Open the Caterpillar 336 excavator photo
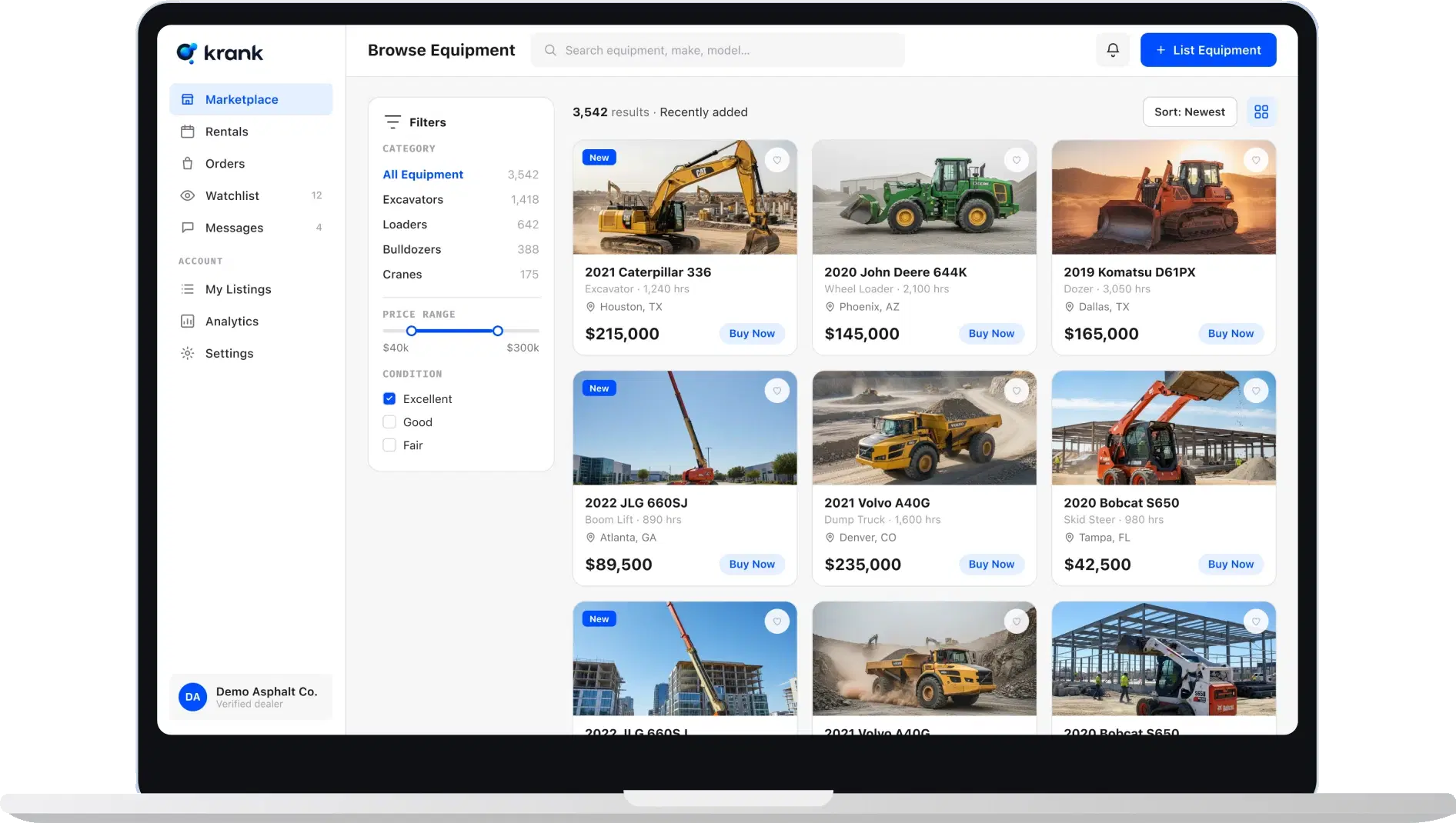This screenshot has height=823, width=1456. click(x=685, y=197)
